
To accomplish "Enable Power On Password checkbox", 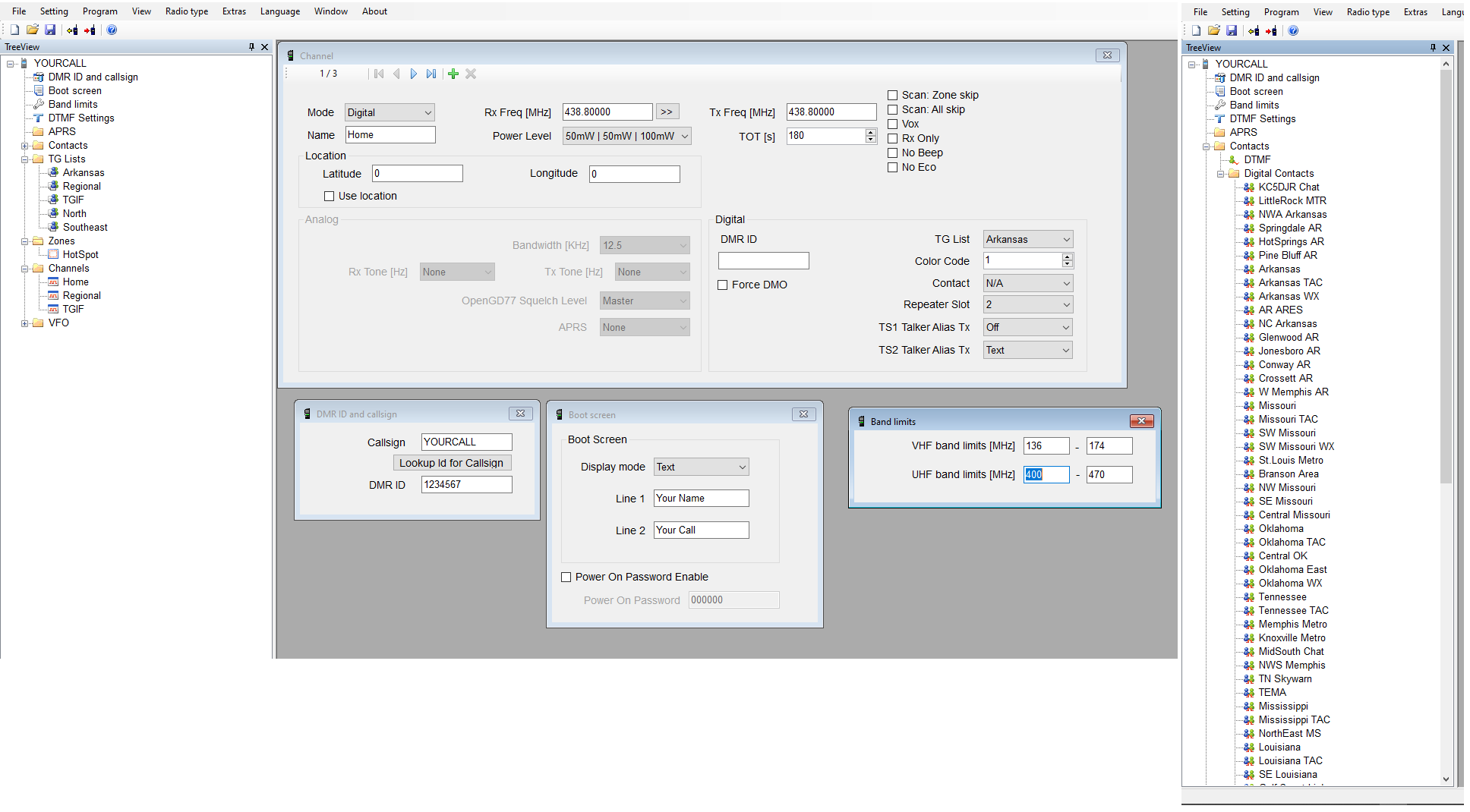I will coord(566,577).
